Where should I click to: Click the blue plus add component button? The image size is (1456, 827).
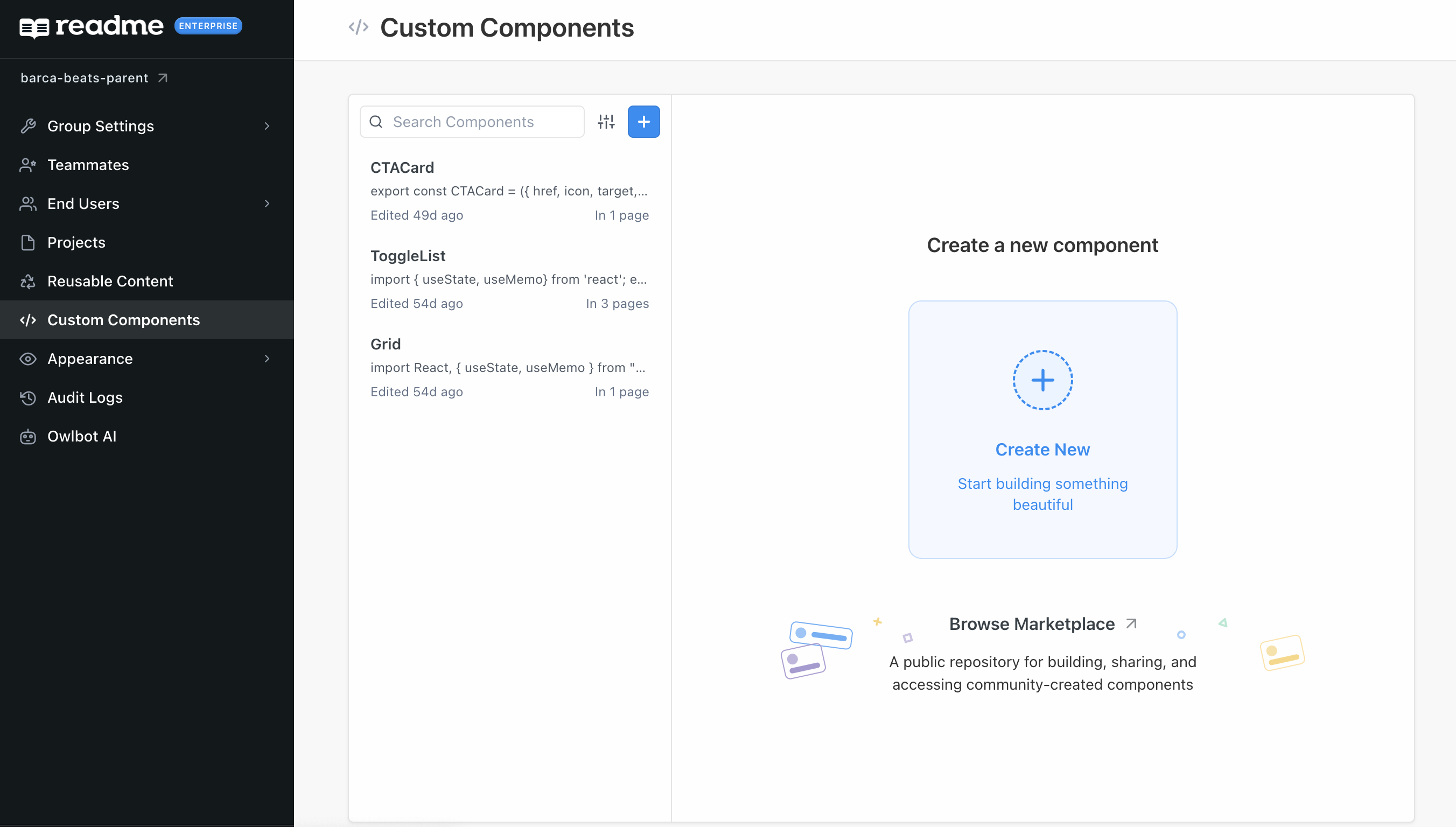[643, 122]
